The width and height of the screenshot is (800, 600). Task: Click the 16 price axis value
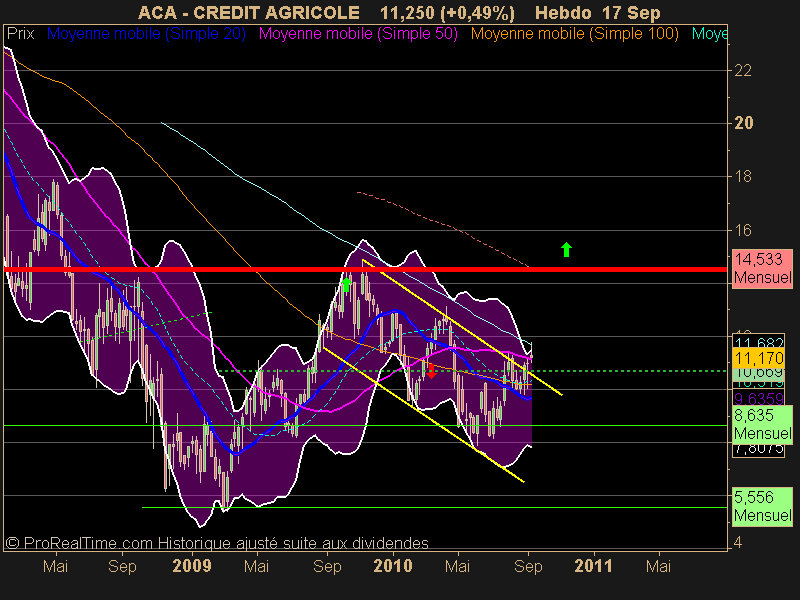coord(742,230)
